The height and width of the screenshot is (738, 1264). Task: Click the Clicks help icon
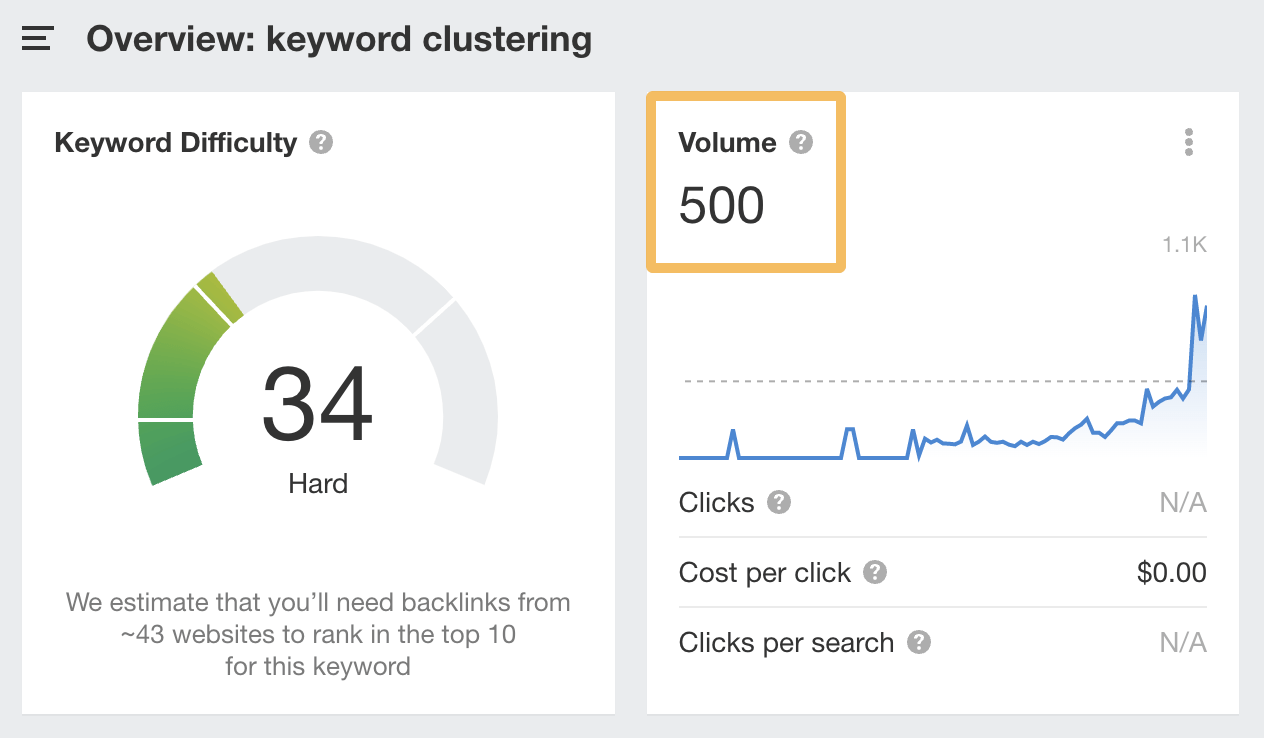pyautogui.click(x=778, y=503)
